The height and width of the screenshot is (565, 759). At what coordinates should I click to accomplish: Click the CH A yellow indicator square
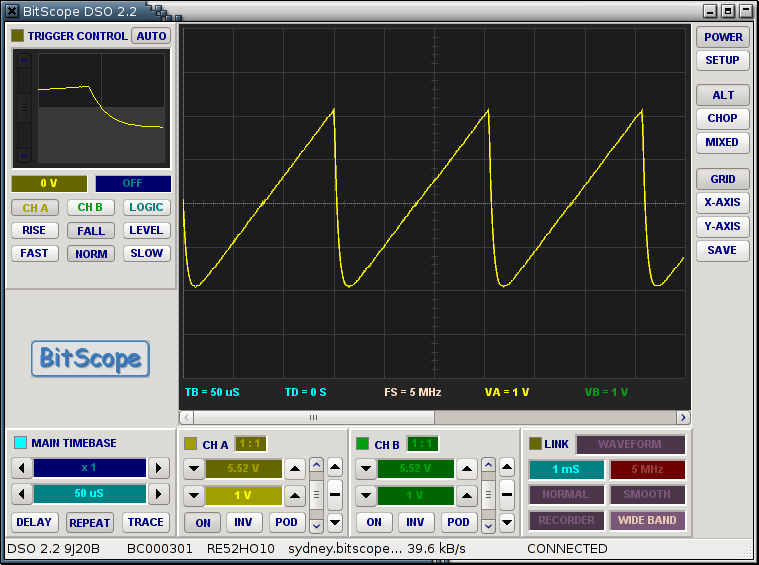[x=190, y=444]
